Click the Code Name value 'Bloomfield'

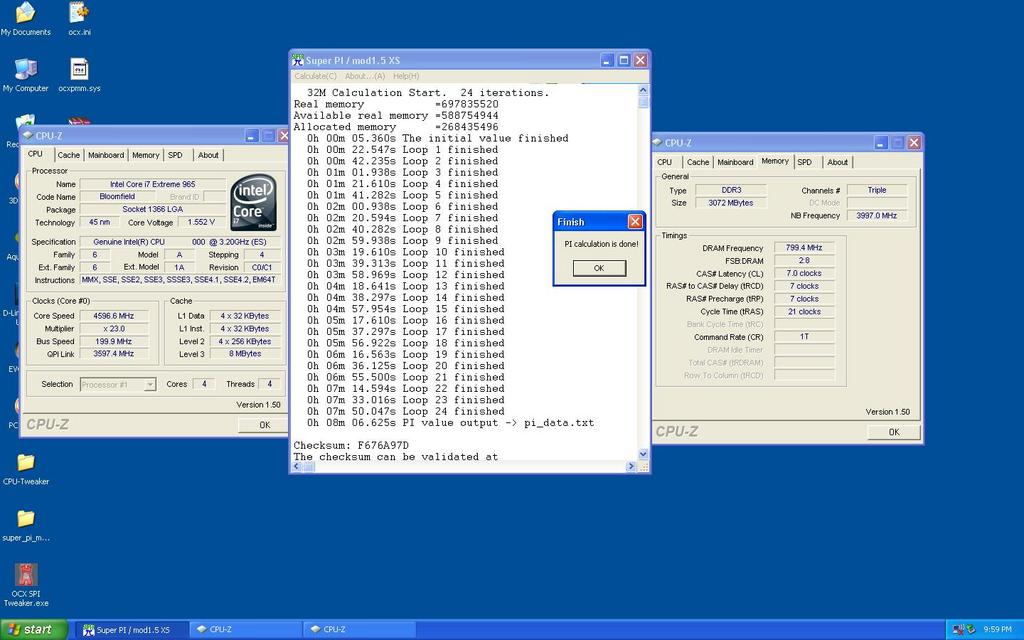[118, 197]
